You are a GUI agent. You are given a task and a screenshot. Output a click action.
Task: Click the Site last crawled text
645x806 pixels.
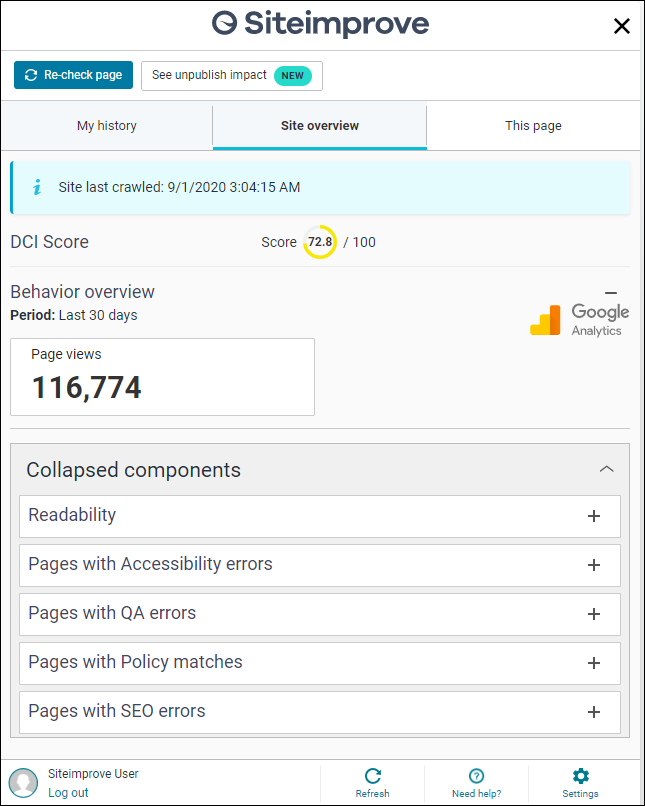(x=179, y=187)
